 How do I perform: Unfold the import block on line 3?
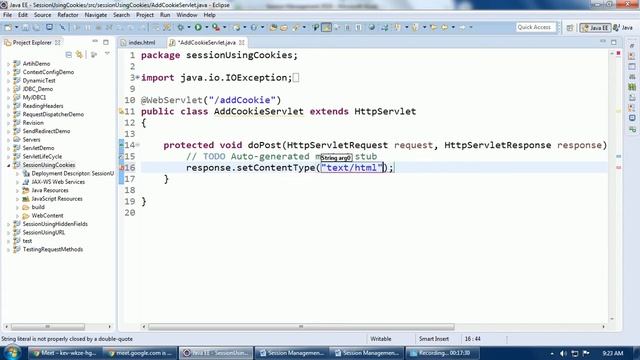coord(138,78)
